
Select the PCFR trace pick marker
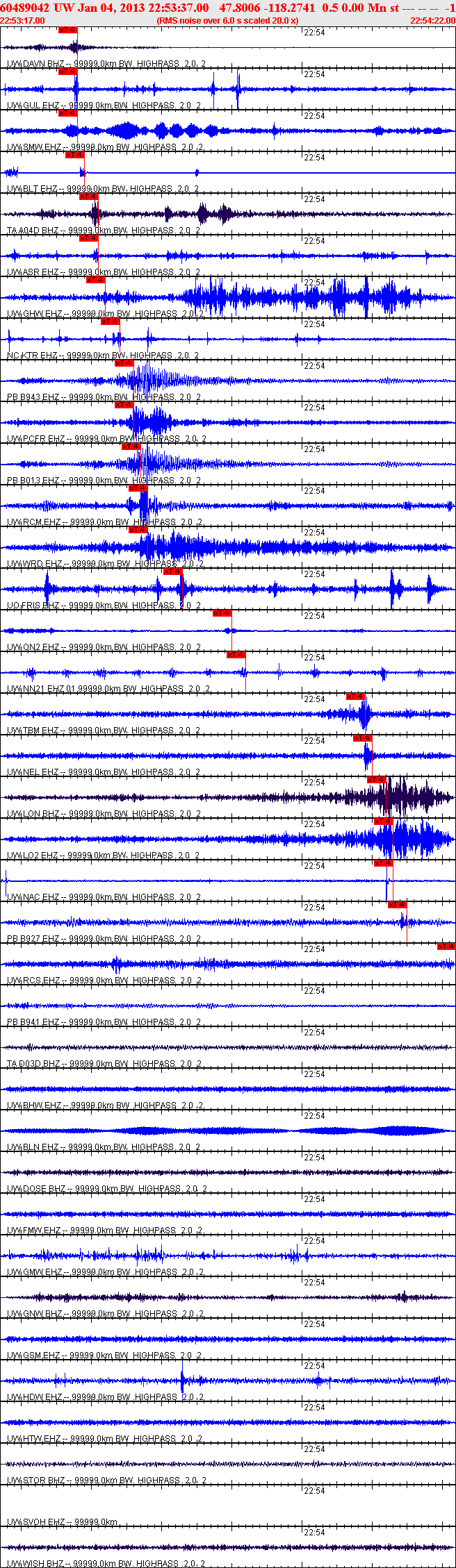(124, 405)
